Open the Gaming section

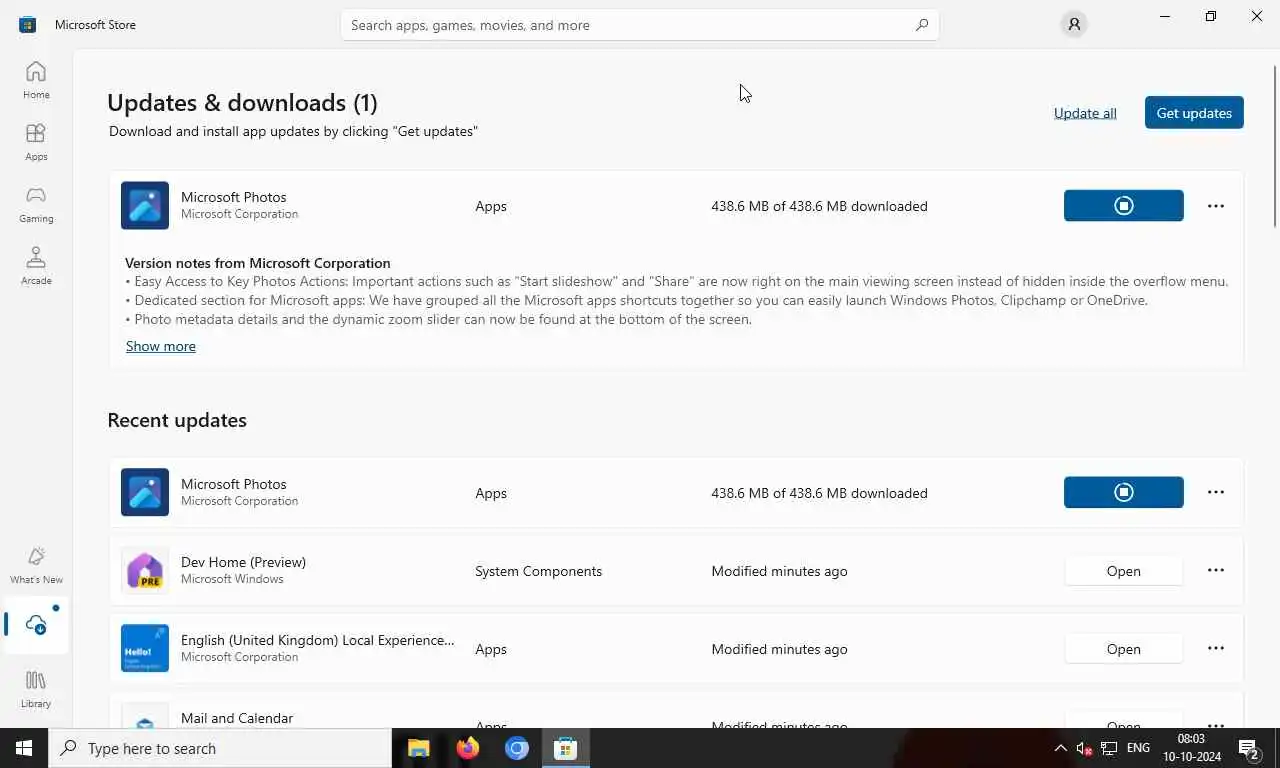pyautogui.click(x=36, y=204)
